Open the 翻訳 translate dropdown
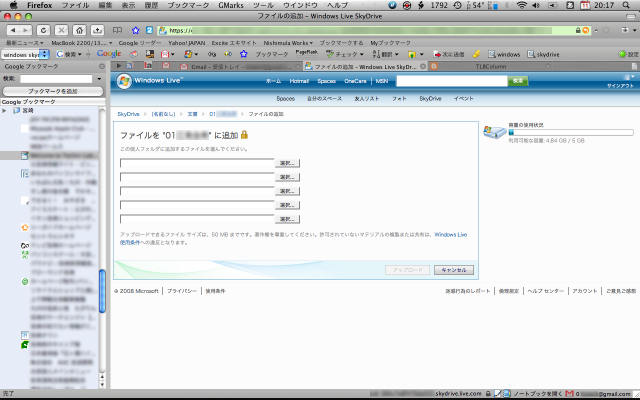640x400 pixels. coord(397,54)
